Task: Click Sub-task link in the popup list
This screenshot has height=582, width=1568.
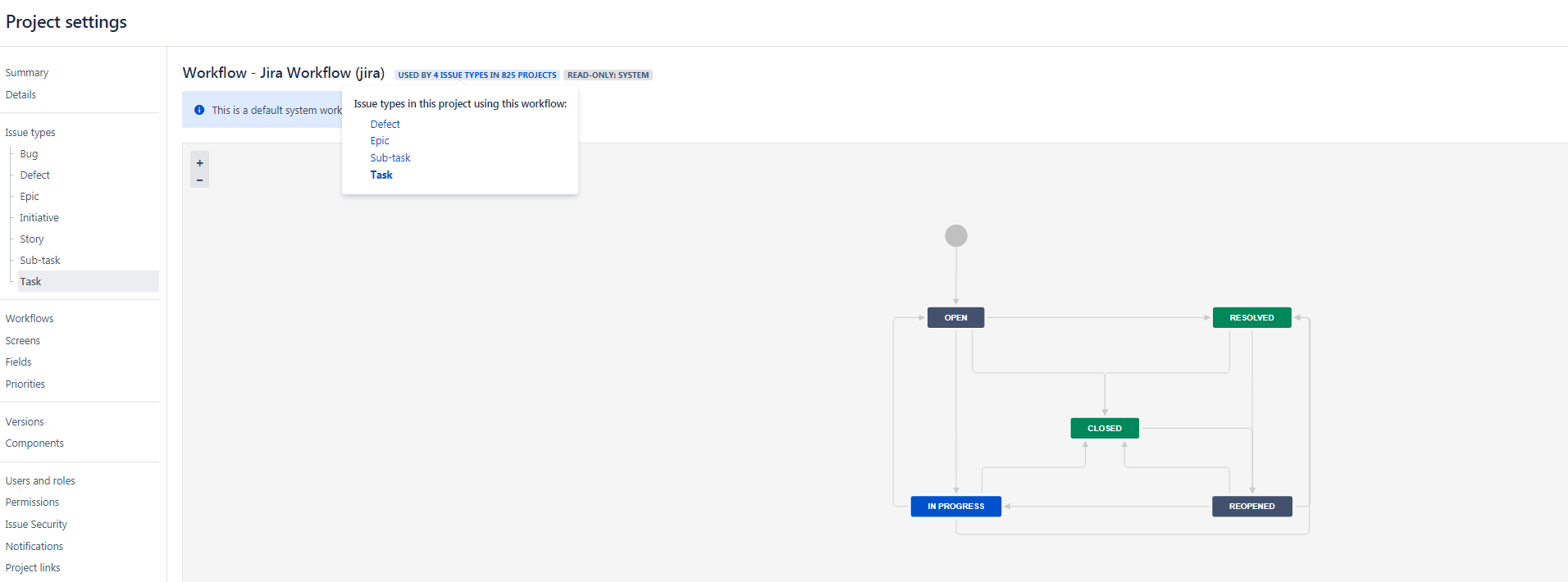Action: pyautogui.click(x=390, y=158)
